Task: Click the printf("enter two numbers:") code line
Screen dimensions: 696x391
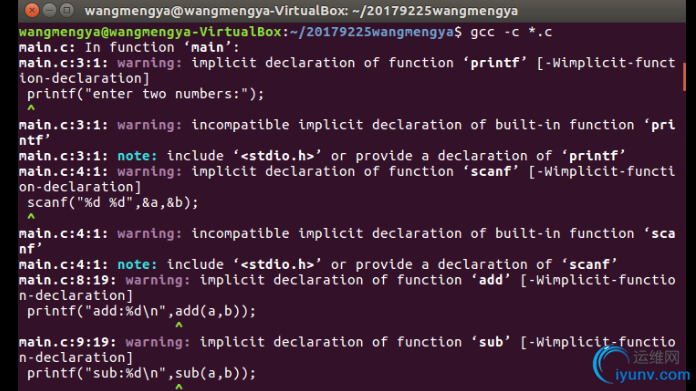Action: point(146,94)
